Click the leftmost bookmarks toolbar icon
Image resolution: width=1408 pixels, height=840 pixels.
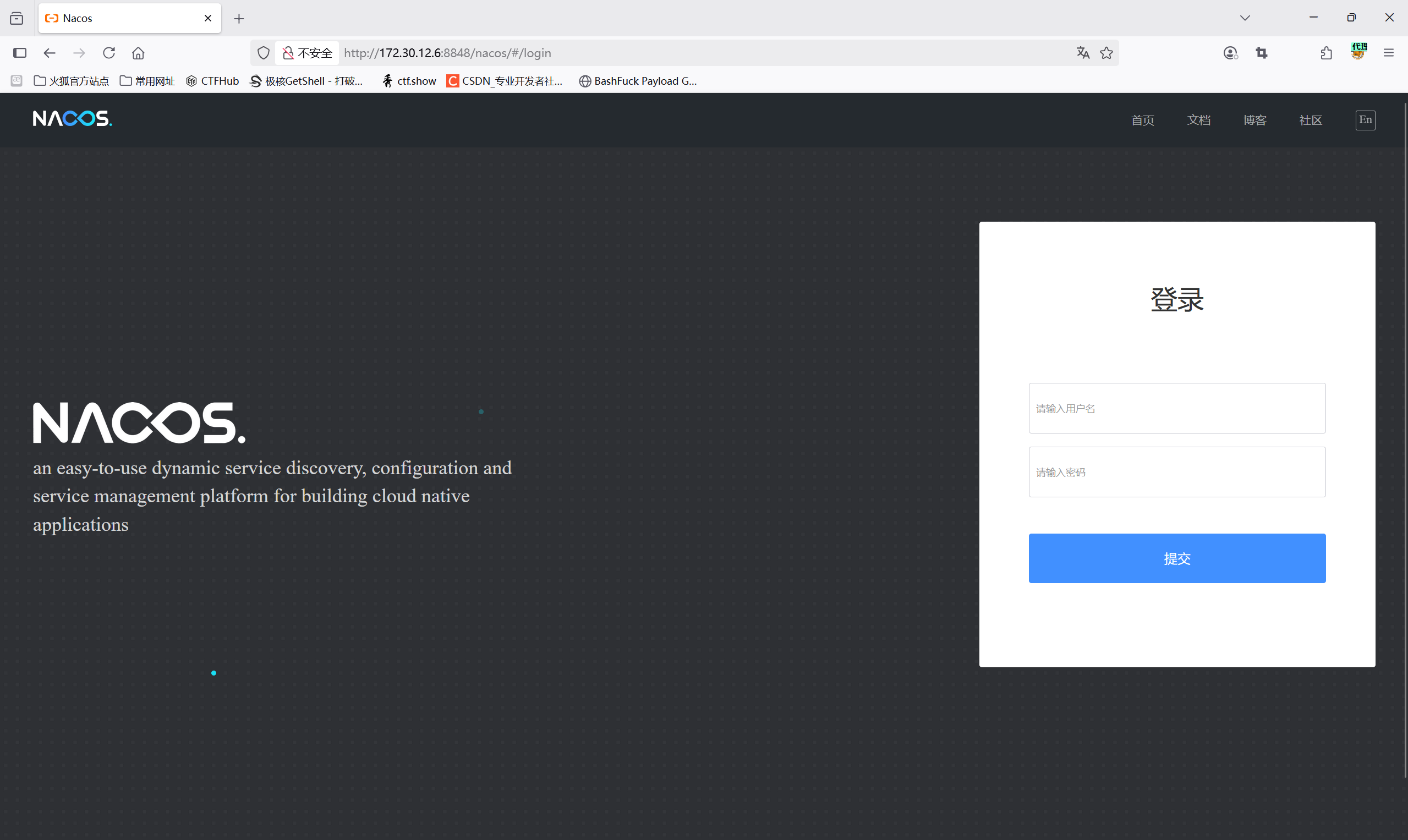(x=17, y=81)
